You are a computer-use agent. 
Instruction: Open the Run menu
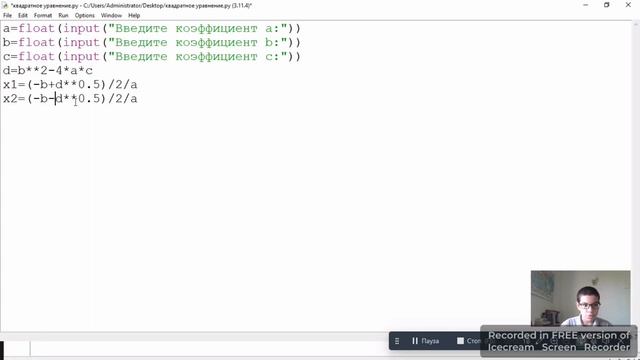pyautogui.click(x=63, y=16)
